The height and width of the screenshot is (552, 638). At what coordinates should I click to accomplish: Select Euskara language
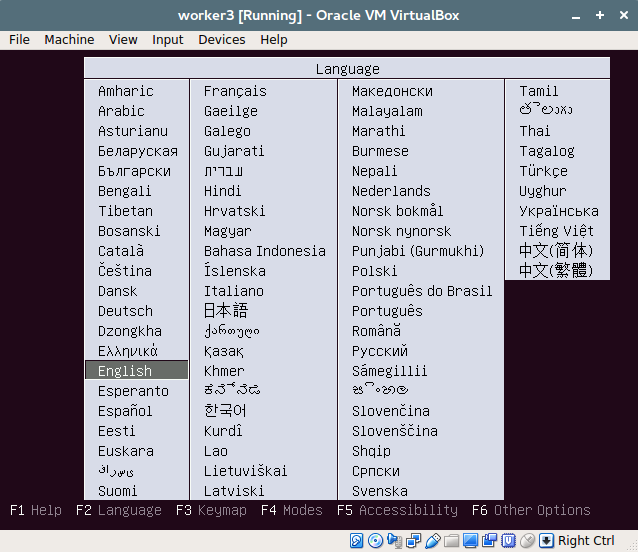click(x=126, y=451)
